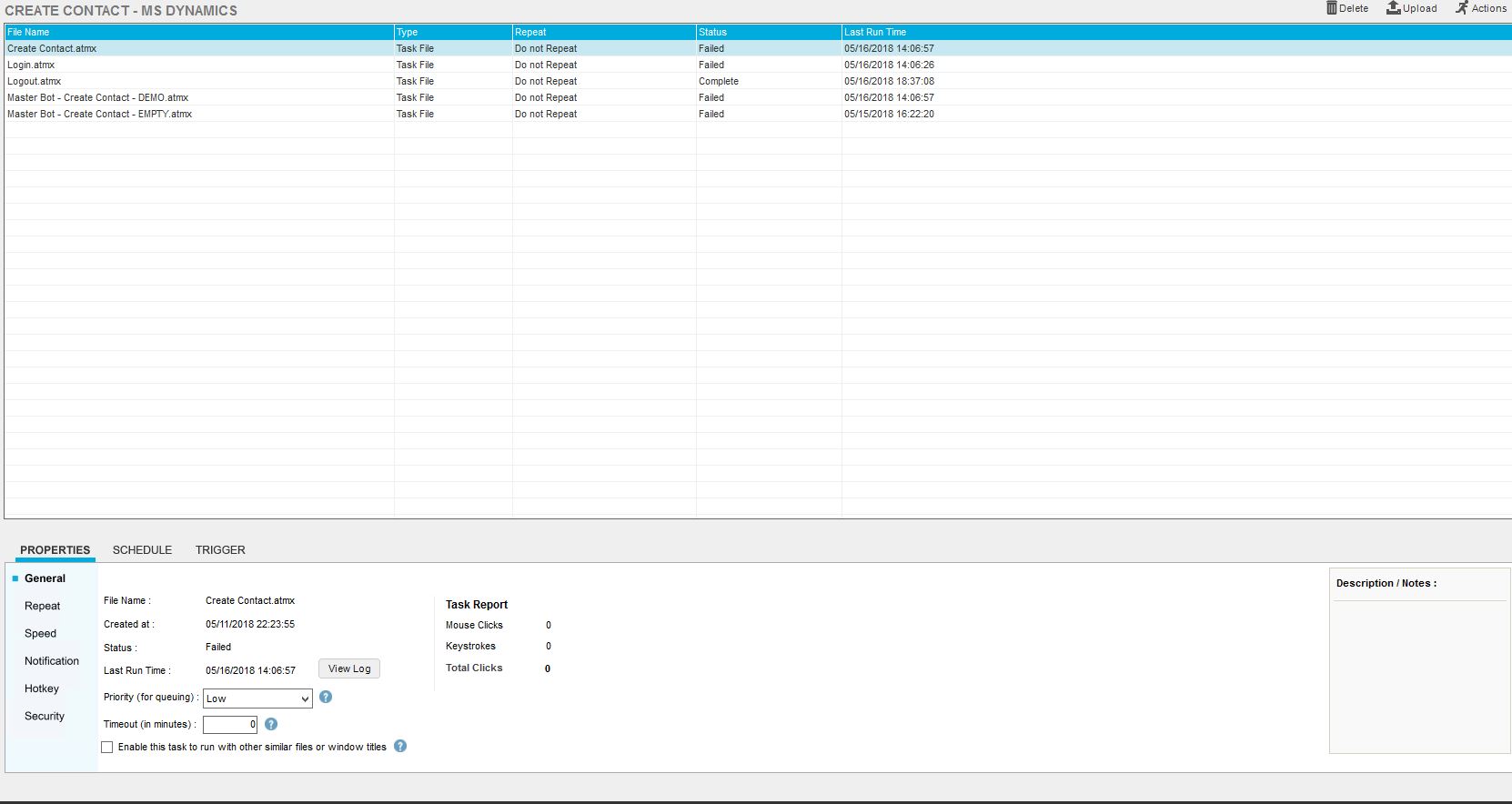The height and width of the screenshot is (804, 1512).
Task: Click created date 05/11/2018 22:23:55
Action: tap(250, 624)
